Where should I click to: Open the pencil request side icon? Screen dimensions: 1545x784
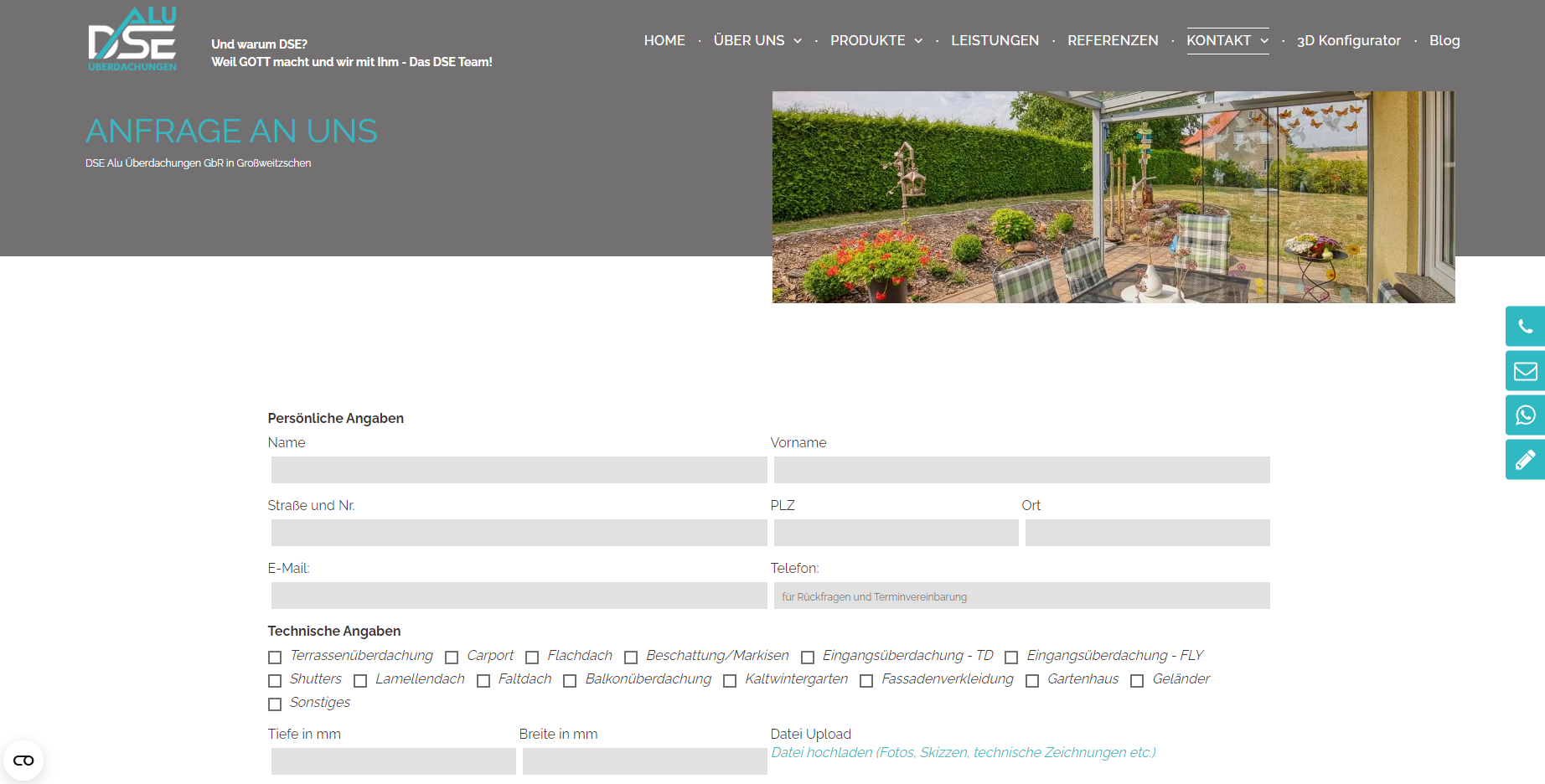pyautogui.click(x=1525, y=460)
